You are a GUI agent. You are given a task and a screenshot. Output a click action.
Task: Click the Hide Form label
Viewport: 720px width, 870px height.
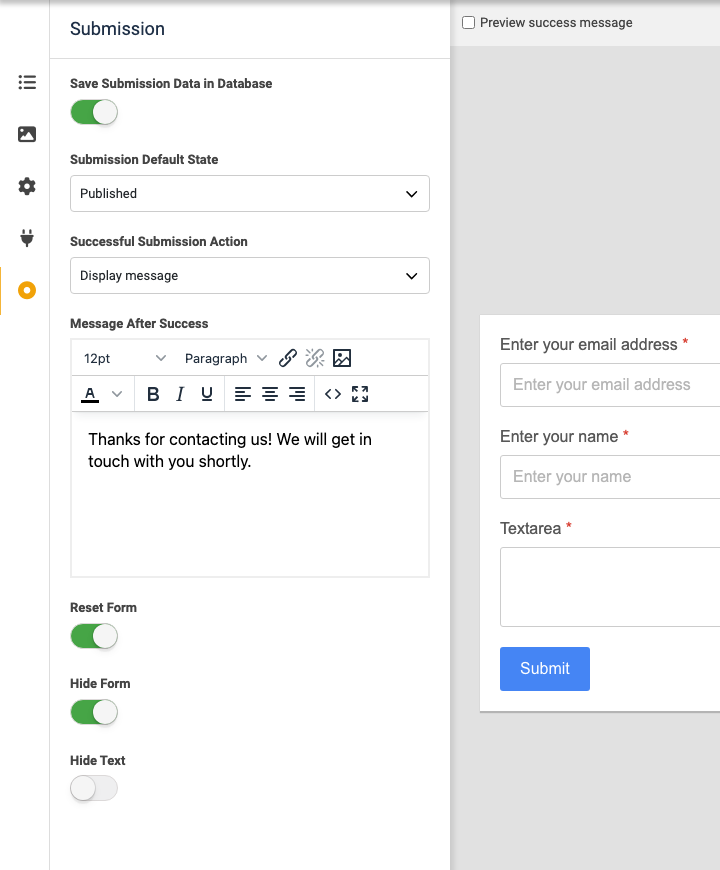[x=100, y=684]
